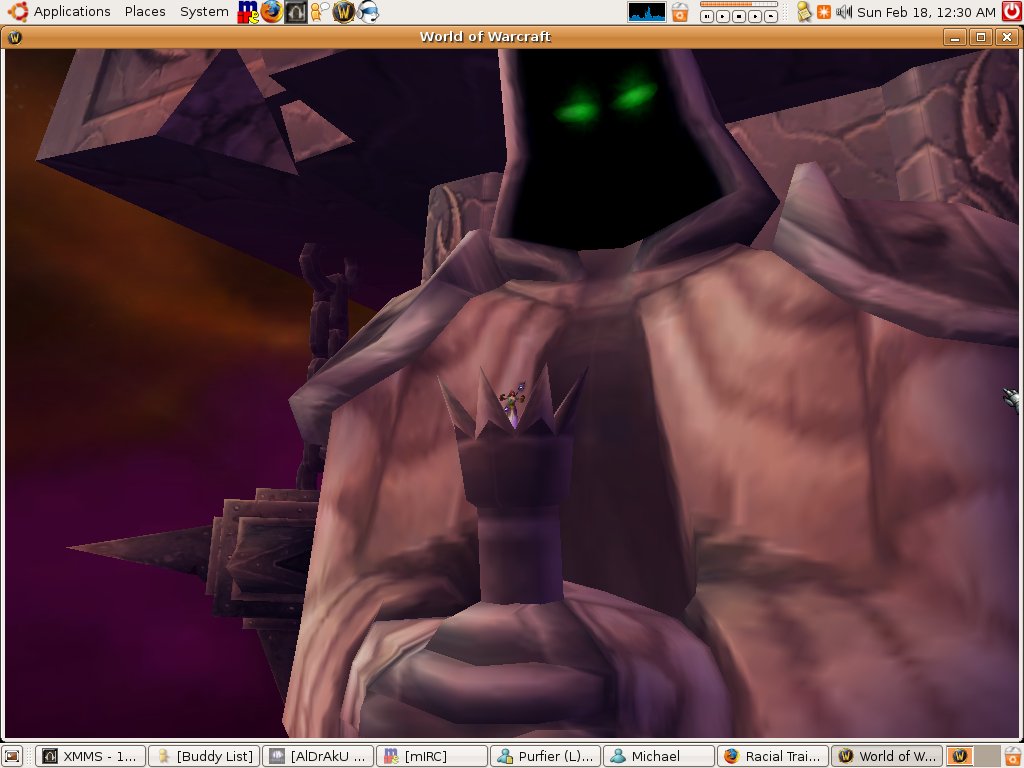Launch XMMS from the top panel launcher
1024x768 pixels.
295,12
